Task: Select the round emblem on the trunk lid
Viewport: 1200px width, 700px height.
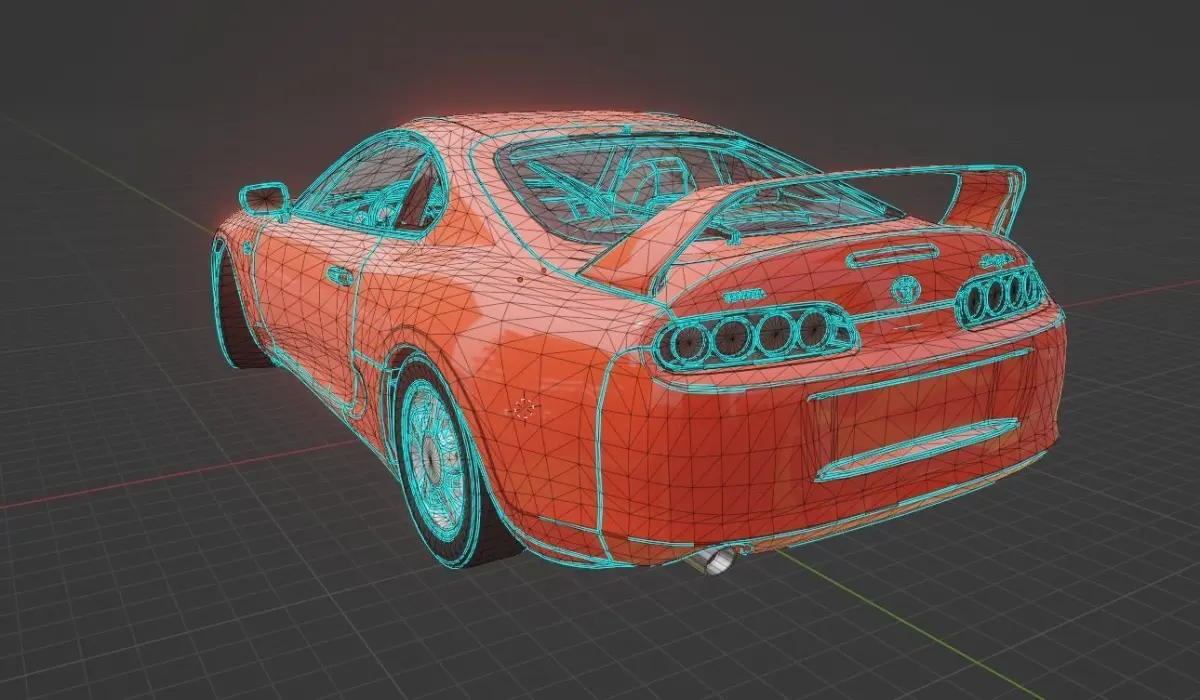Action: click(906, 289)
